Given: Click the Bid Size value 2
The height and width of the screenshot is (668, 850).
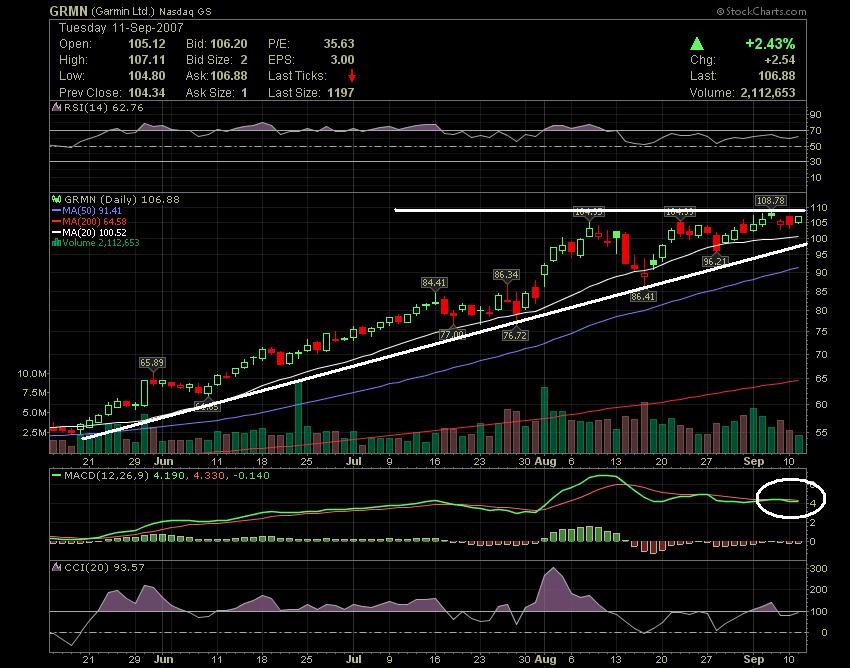Looking at the screenshot, I should (x=244, y=60).
